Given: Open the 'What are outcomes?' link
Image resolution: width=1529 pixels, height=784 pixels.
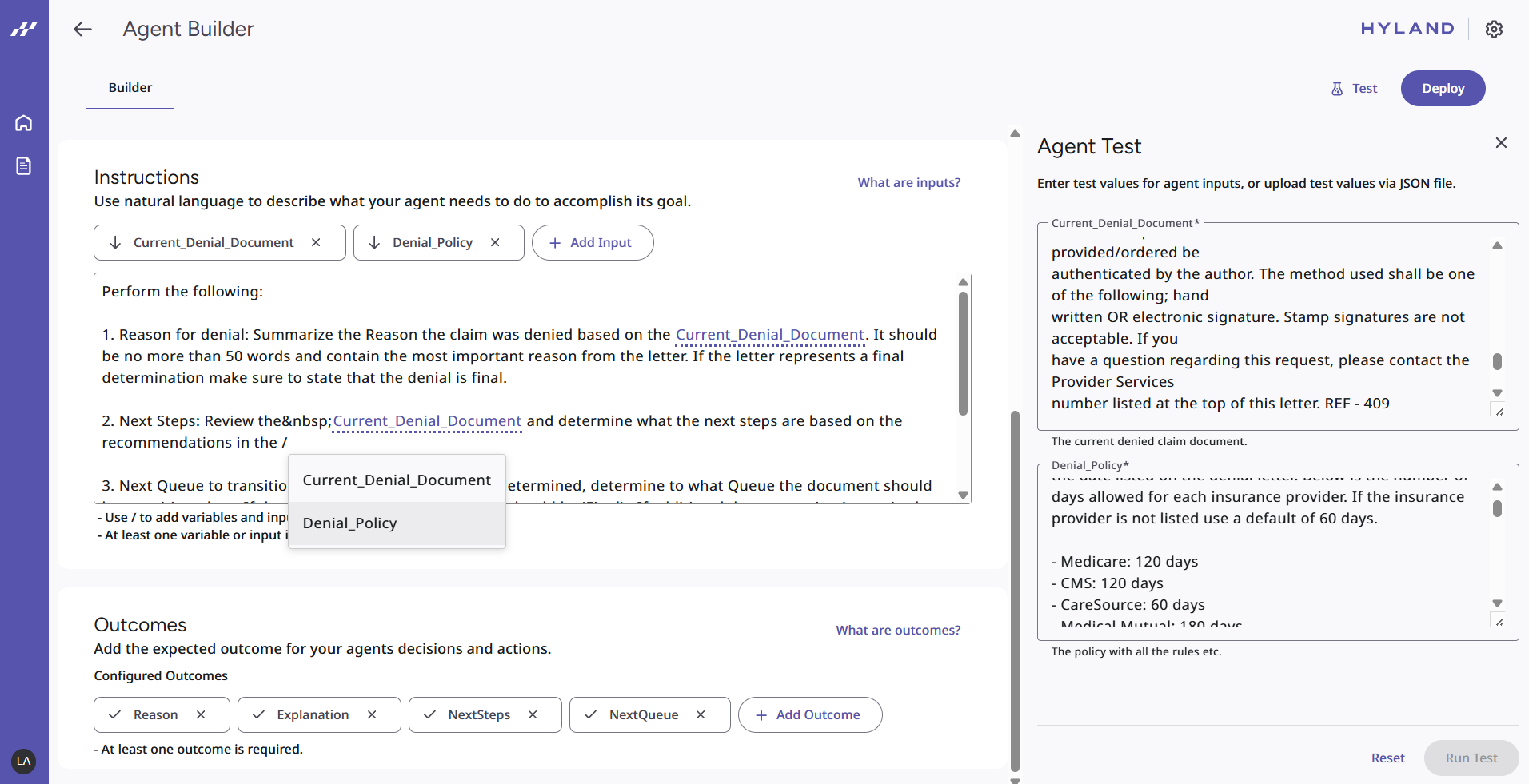Looking at the screenshot, I should 898,631.
